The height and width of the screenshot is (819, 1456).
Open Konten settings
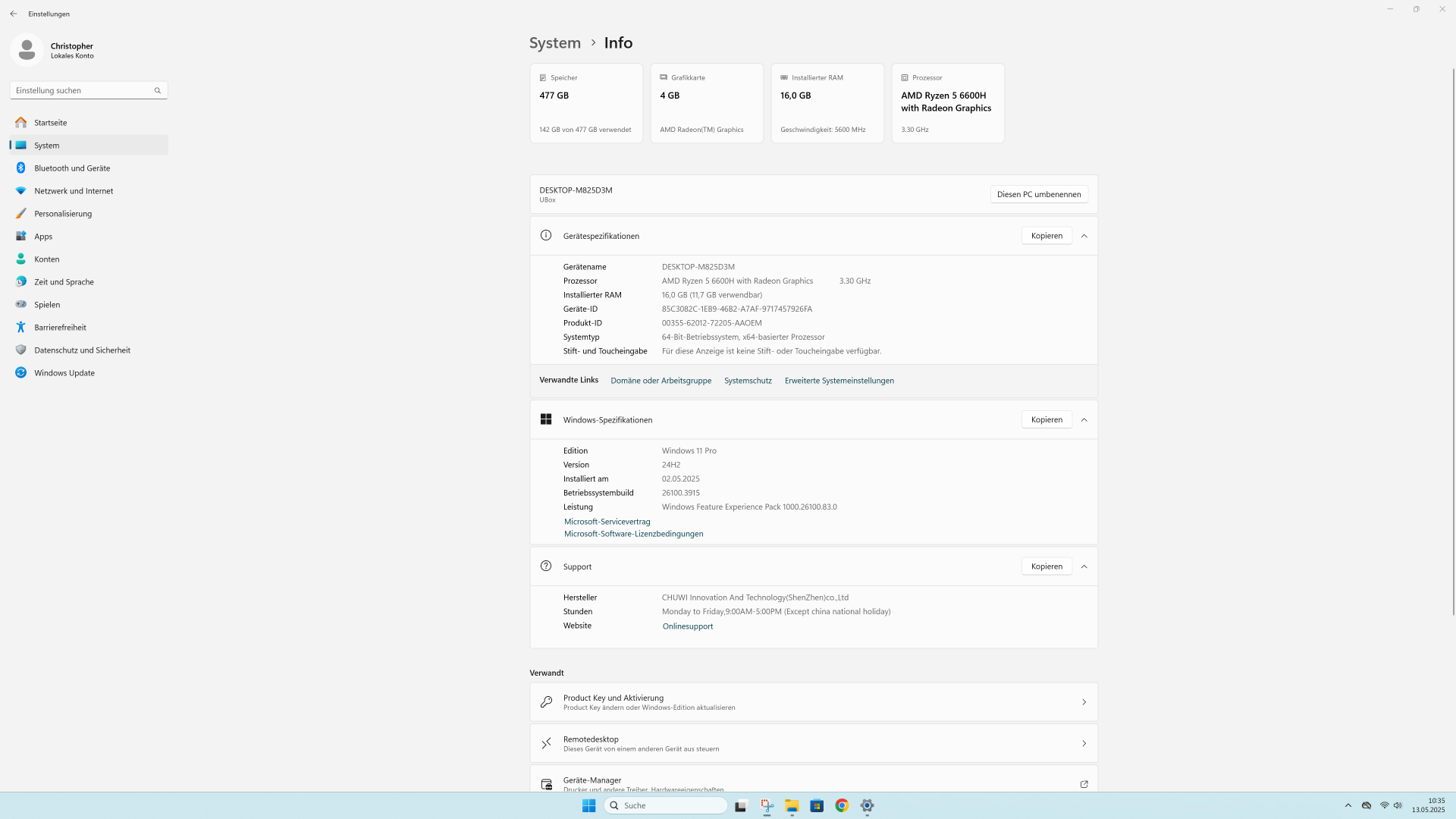coord(89,259)
